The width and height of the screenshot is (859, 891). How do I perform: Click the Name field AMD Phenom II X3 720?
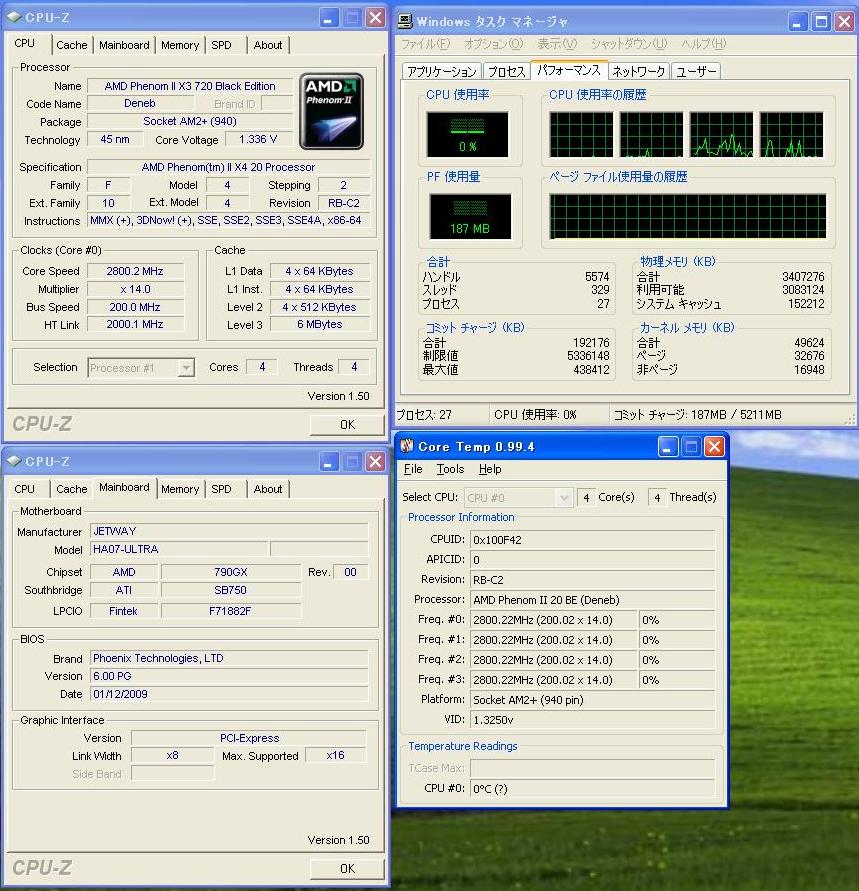pyautogui.click(x=190, y=86)
